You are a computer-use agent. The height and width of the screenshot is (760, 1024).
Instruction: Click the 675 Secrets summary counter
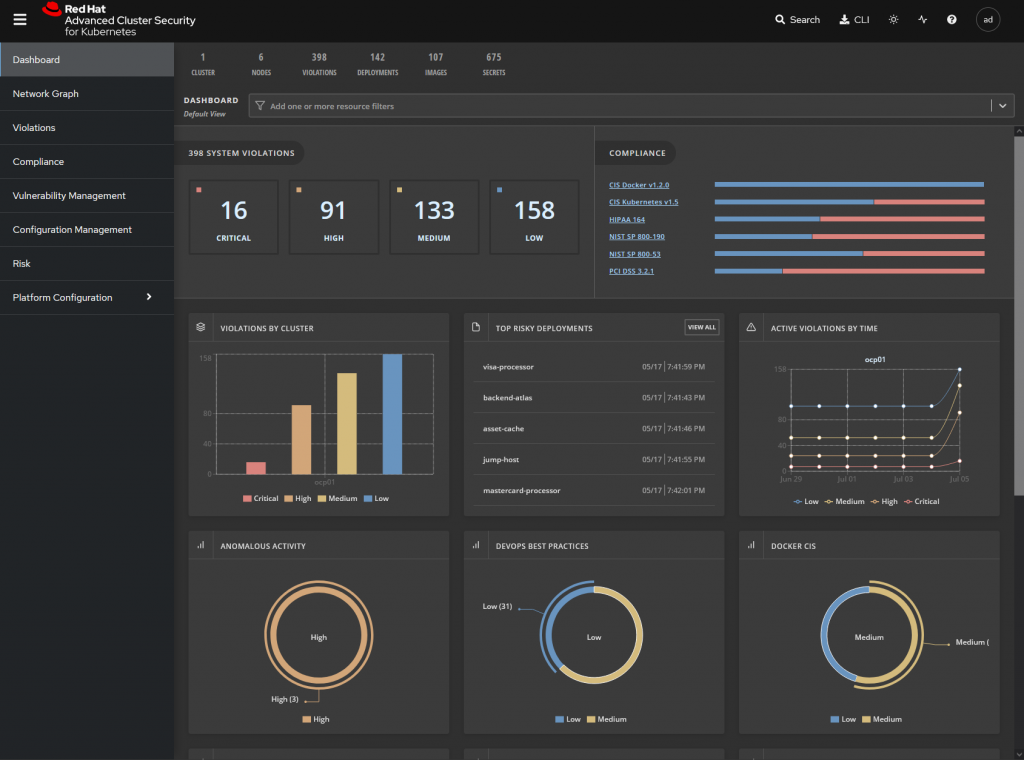494,64
